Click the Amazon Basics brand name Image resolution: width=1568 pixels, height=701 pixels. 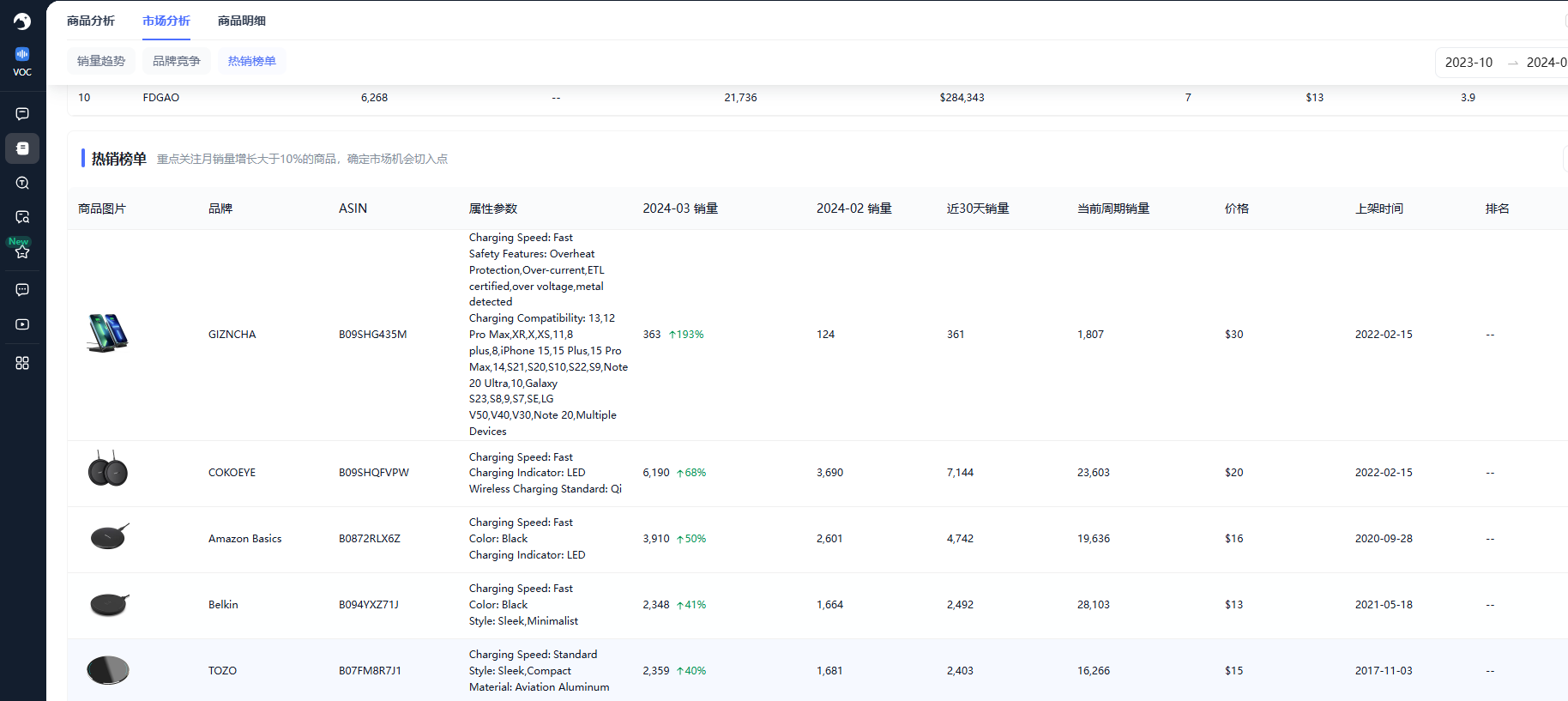[x=245, y=539]
